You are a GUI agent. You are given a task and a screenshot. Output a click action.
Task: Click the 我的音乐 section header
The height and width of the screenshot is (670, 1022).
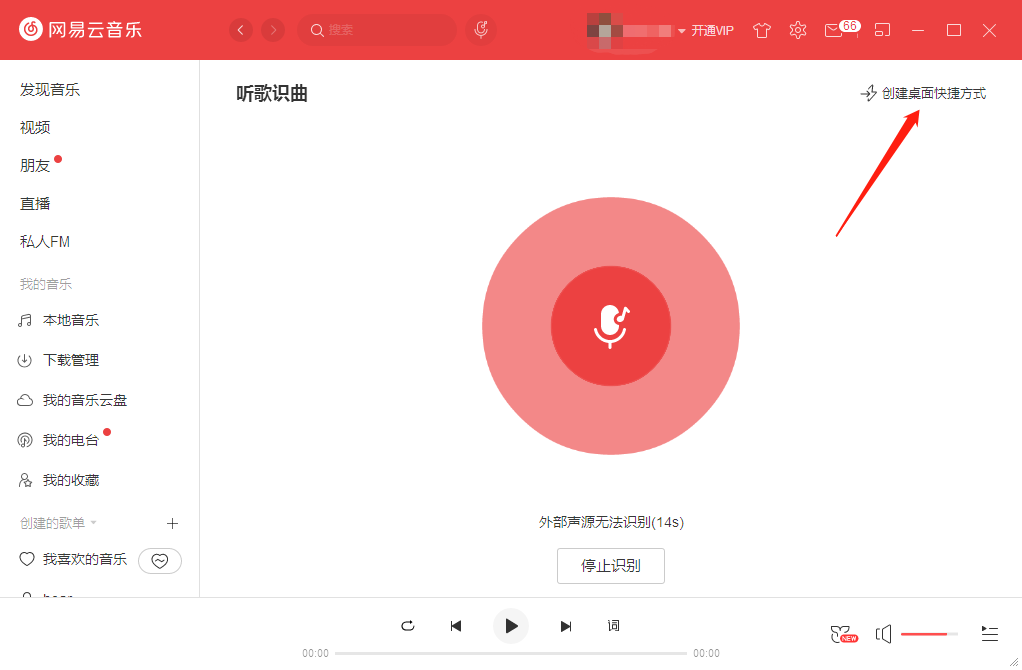point(46,284)
